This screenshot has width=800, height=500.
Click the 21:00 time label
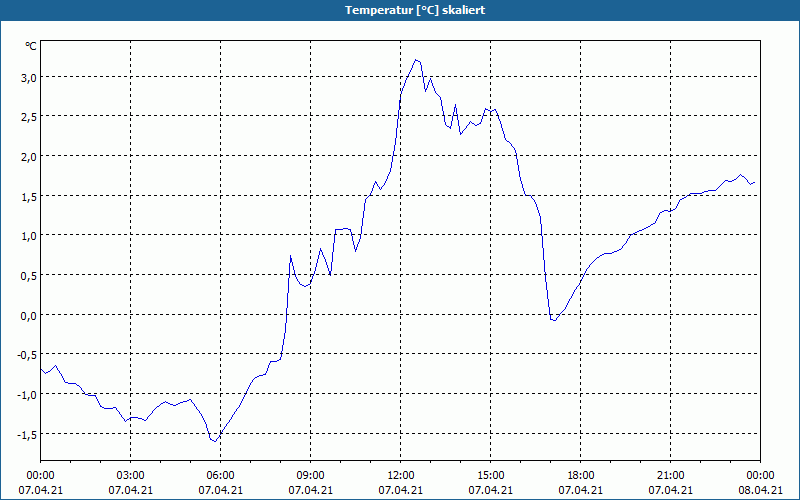670,476
